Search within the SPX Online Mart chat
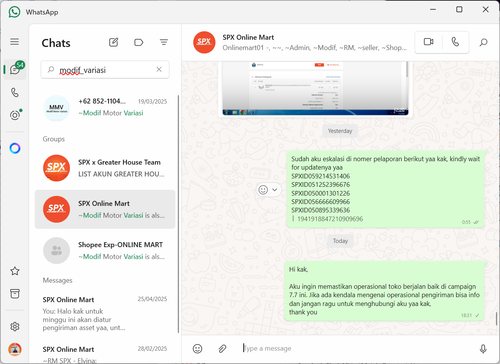The width and height of the screenshot is (500, 364). [483, 42]
